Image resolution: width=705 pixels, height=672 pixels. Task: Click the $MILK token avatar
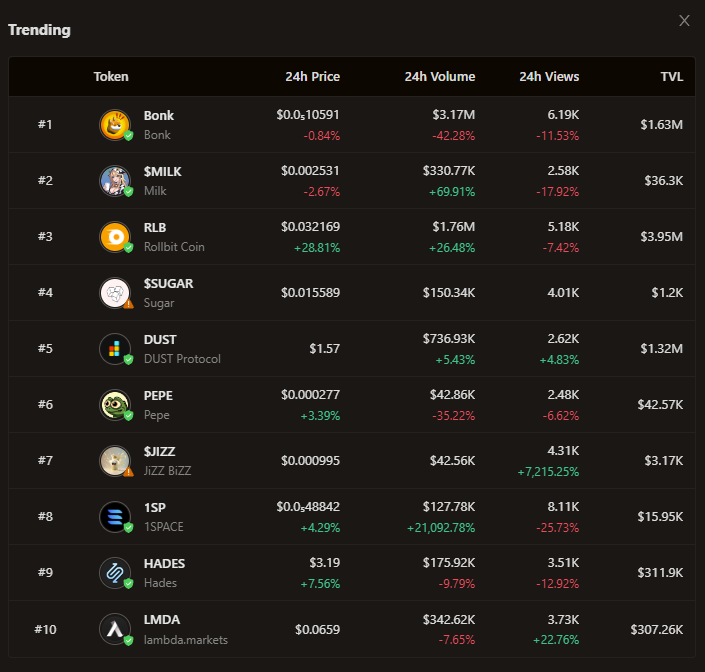tap(115, 181)
